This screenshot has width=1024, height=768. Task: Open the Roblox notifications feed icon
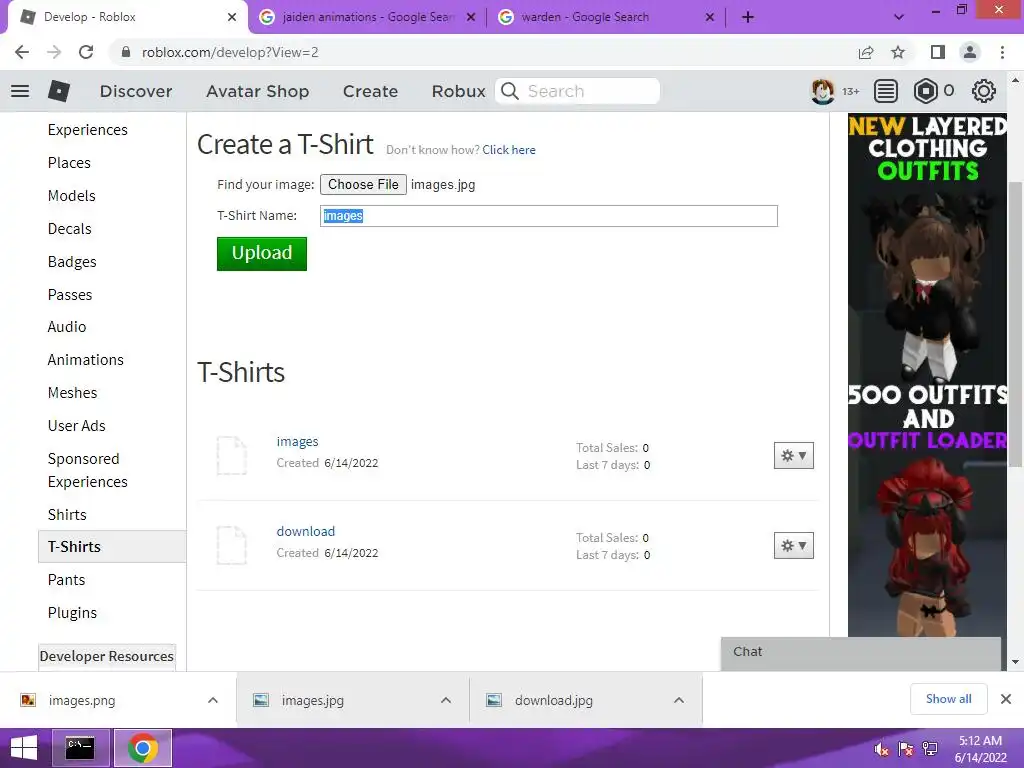coord(886,91)
